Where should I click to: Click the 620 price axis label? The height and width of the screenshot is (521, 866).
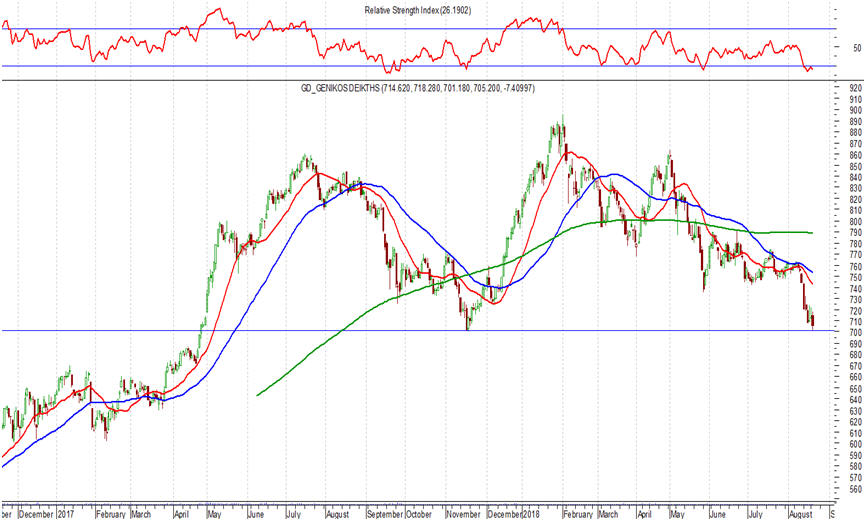[856, 422]
